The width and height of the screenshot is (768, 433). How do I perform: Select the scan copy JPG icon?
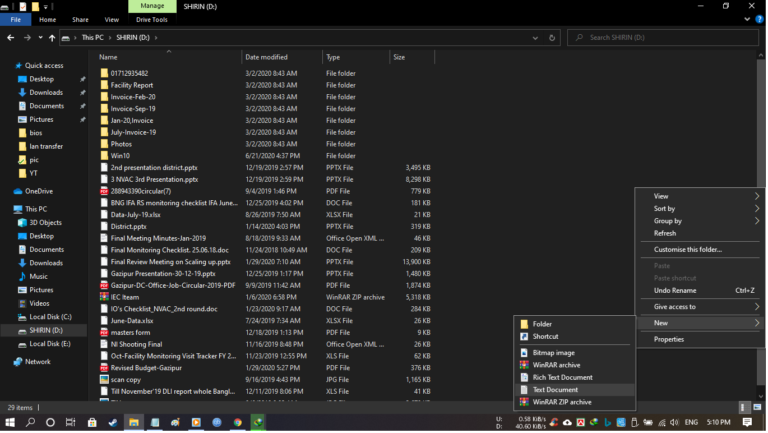(x=104, y=380)
